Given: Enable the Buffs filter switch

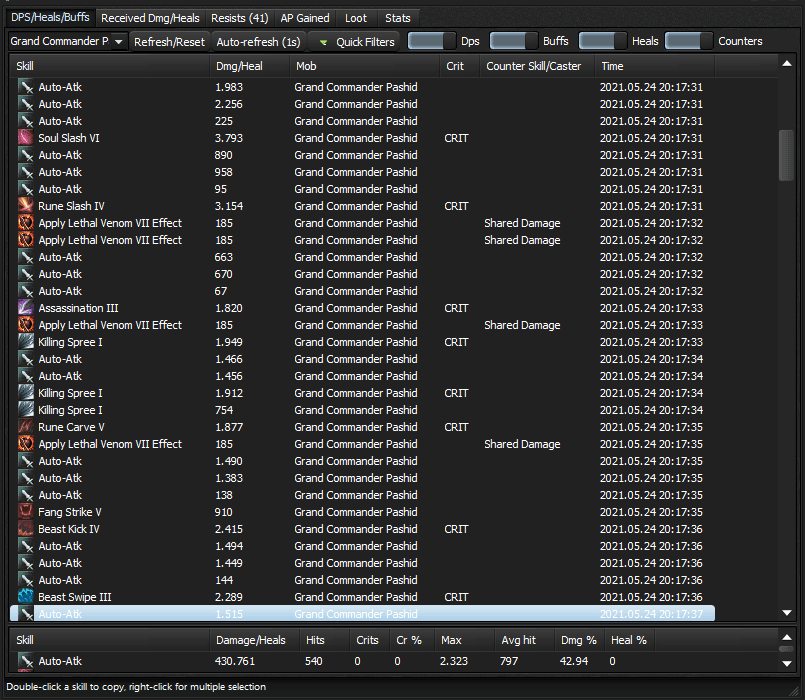Looking at the screenshot, I should coord(513,41).
